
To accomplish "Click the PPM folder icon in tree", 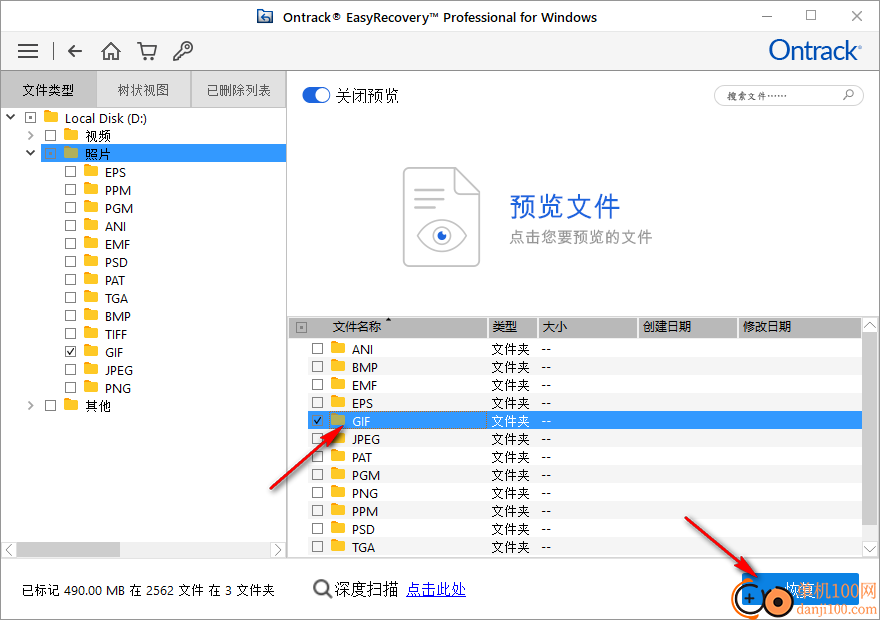I will point(91,189).
